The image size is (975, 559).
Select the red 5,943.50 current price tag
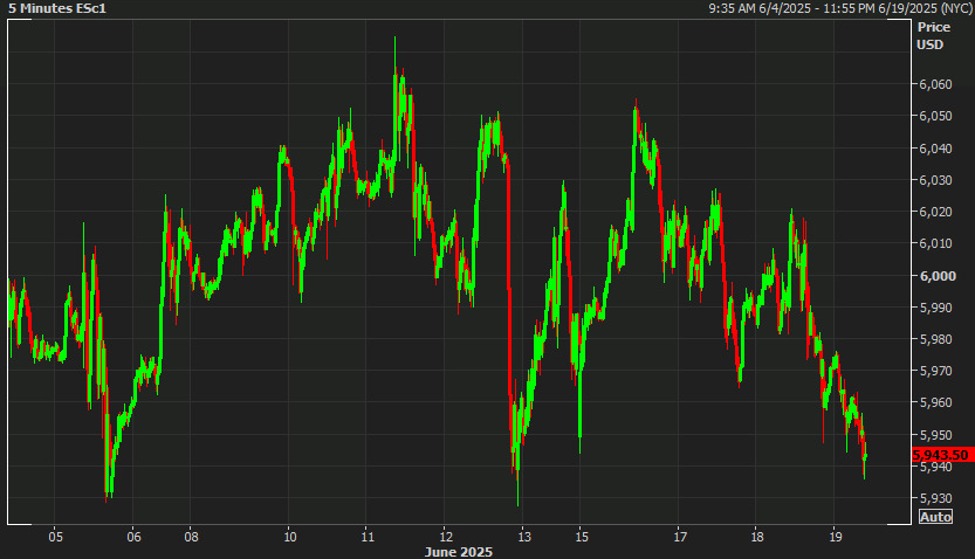941,455
